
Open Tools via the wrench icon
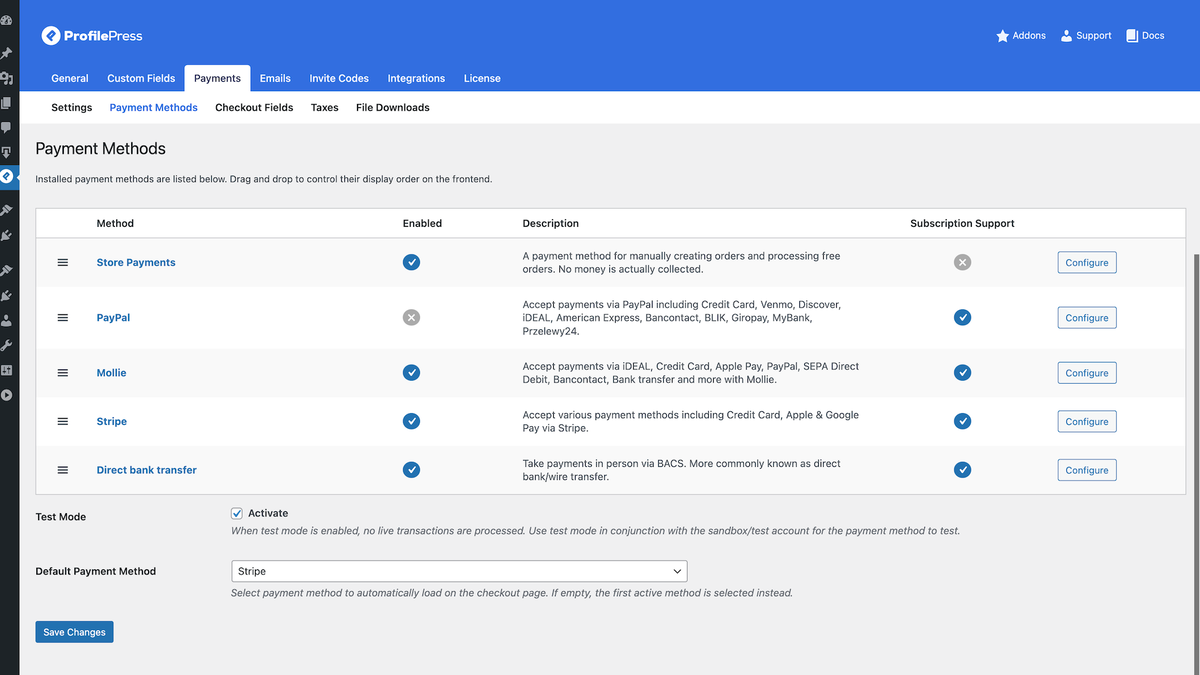(x=9, y=345)
